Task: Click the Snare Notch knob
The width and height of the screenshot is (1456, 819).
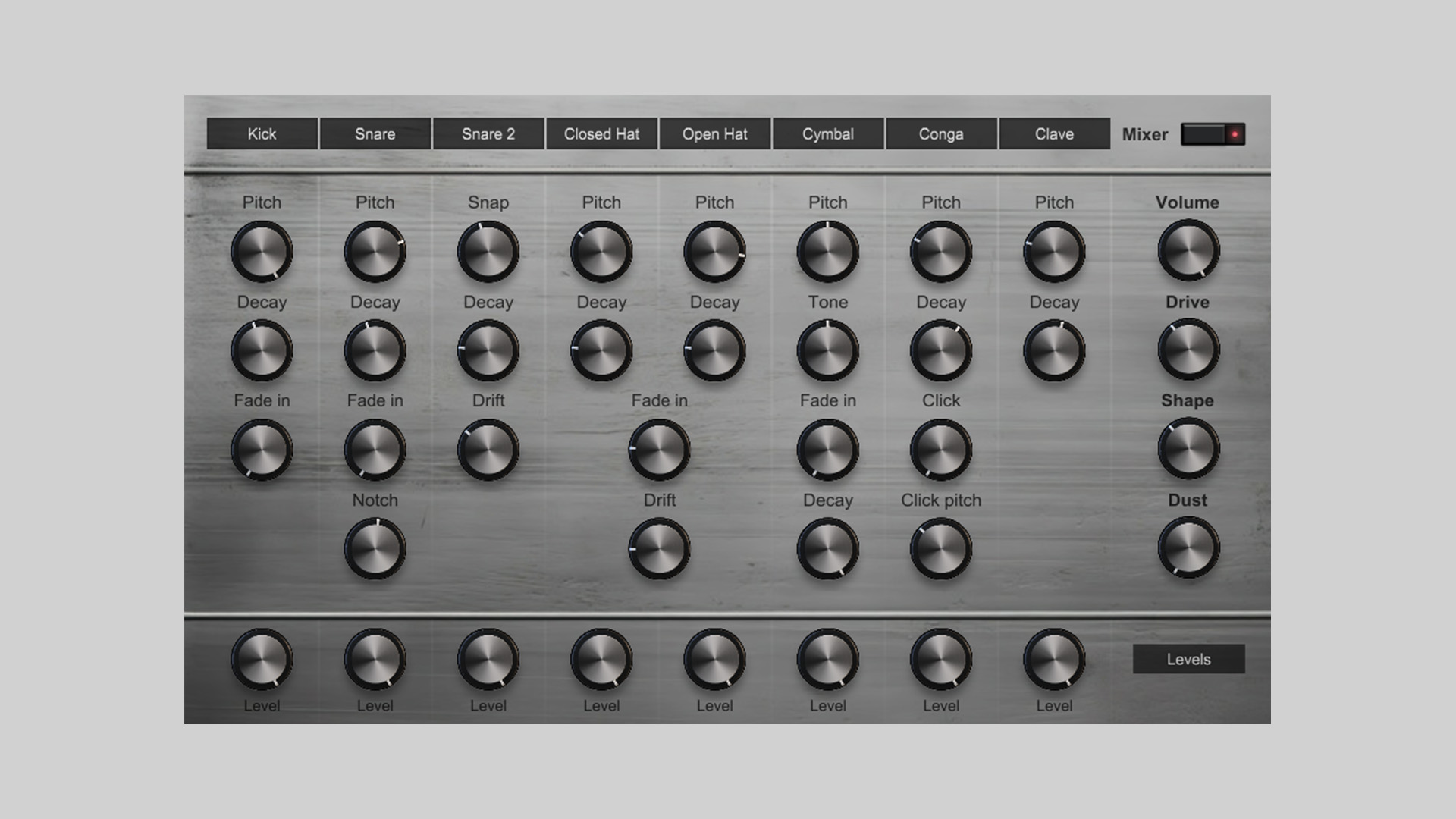Action: pyautogui.click(x=375, y=548)
